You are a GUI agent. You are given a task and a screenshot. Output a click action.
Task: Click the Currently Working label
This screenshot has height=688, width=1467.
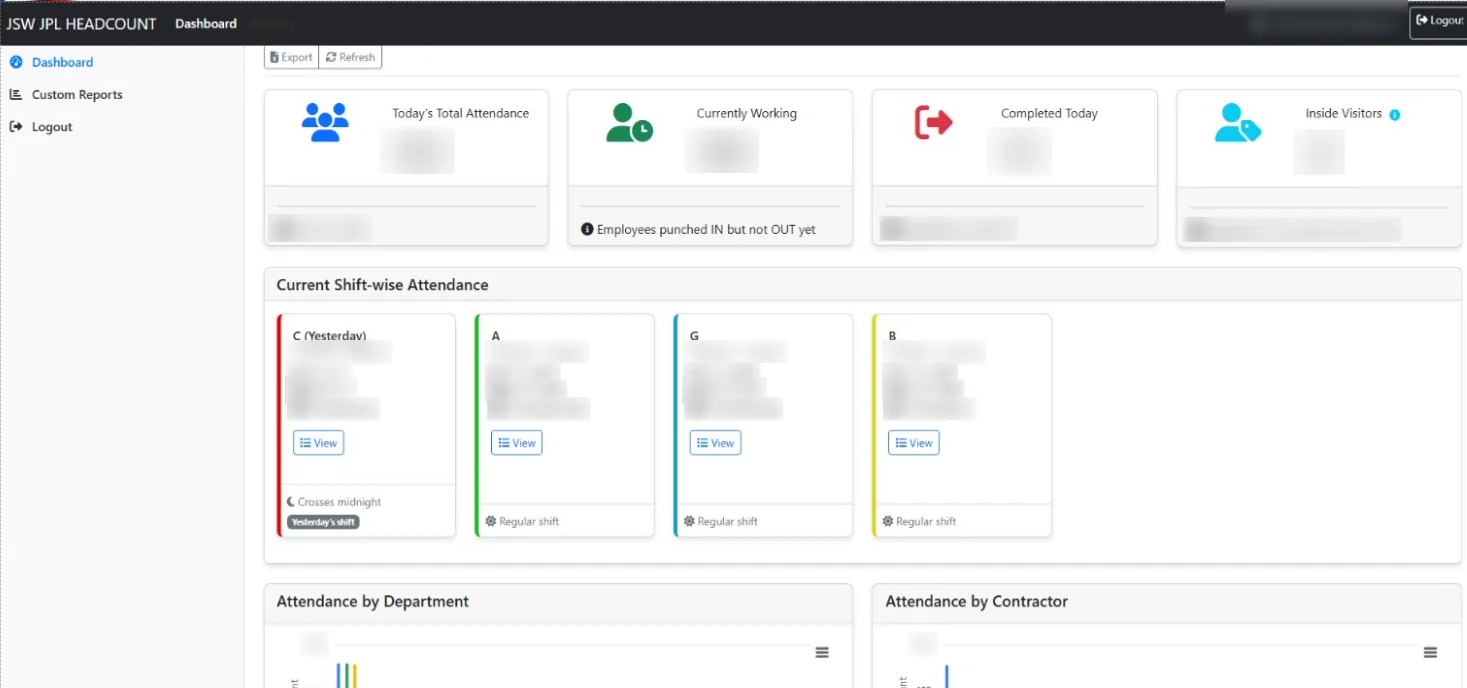click(747, 113)
